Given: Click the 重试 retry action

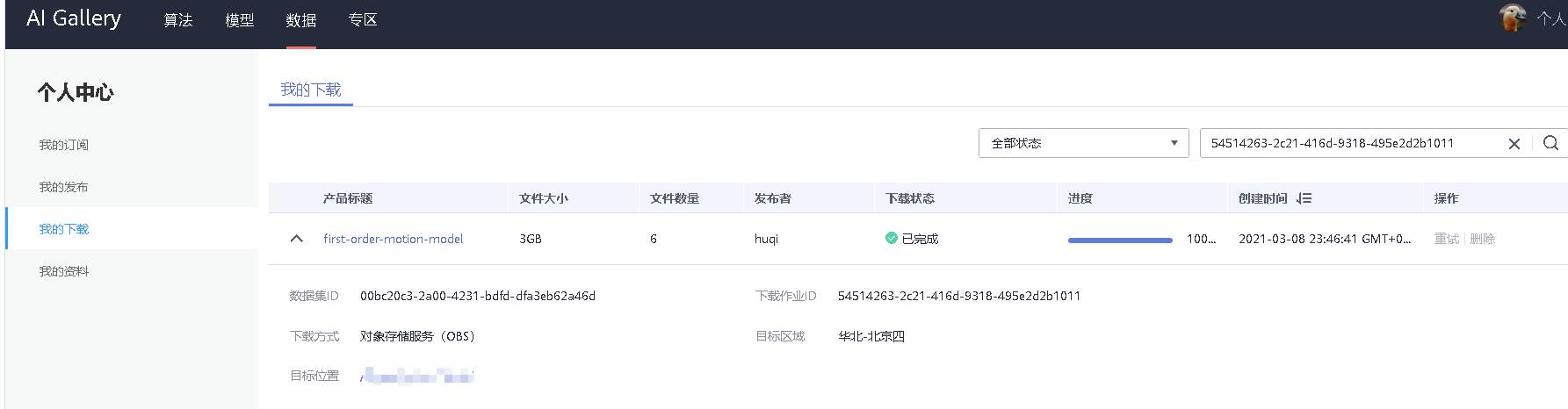Looking at the screenshot, I should pyautogui.click(x=1446, y=239).
